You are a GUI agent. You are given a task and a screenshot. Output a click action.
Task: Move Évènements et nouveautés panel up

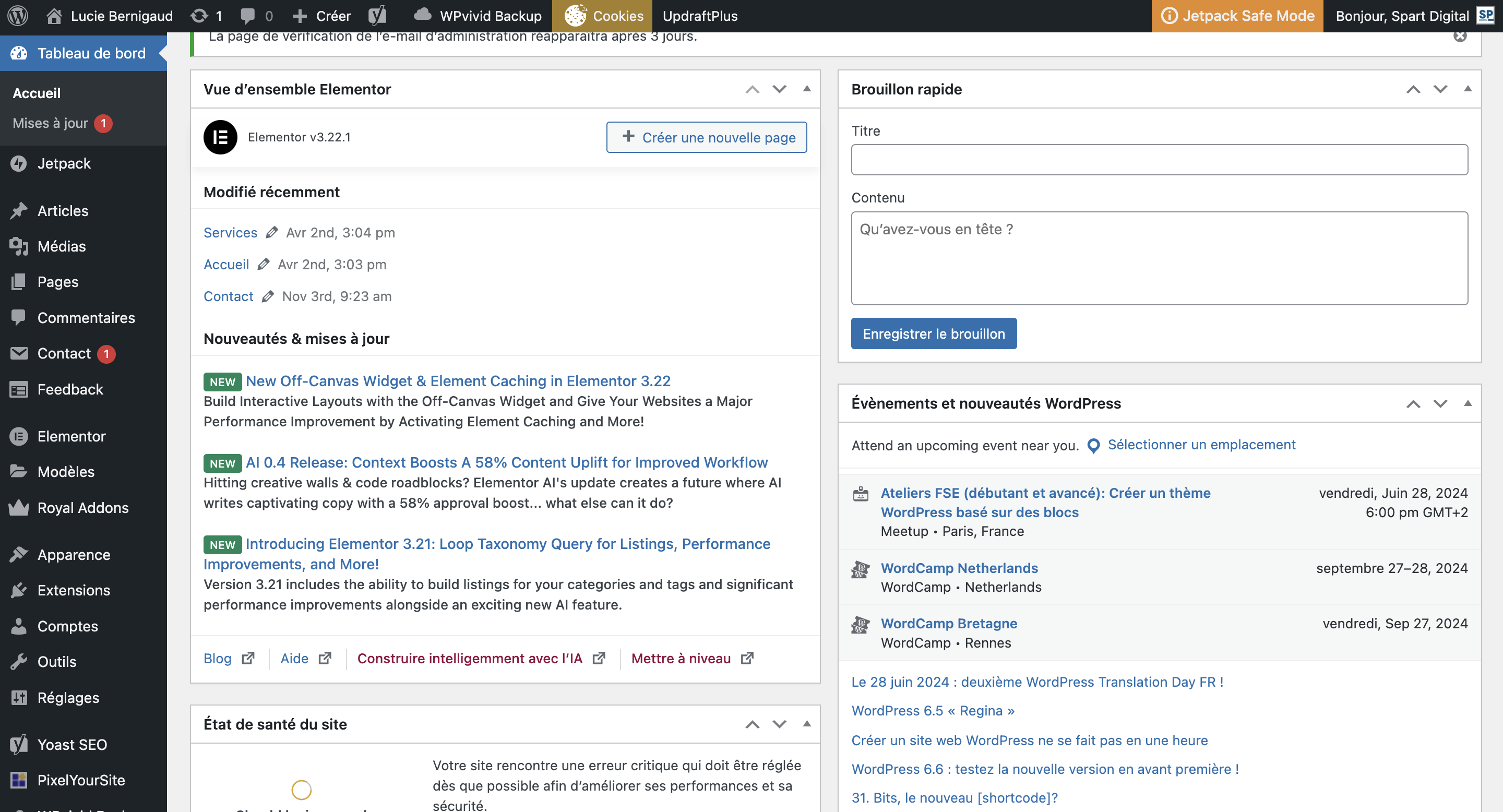pyautogui.click(x=1413, y=404)
